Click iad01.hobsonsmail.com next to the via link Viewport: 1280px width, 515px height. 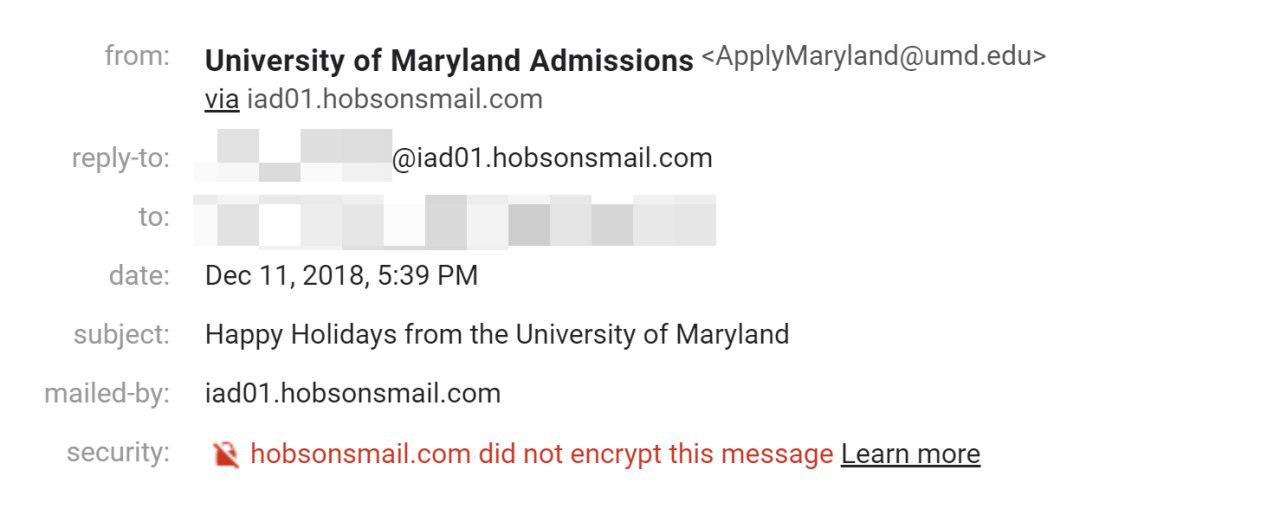394,99
